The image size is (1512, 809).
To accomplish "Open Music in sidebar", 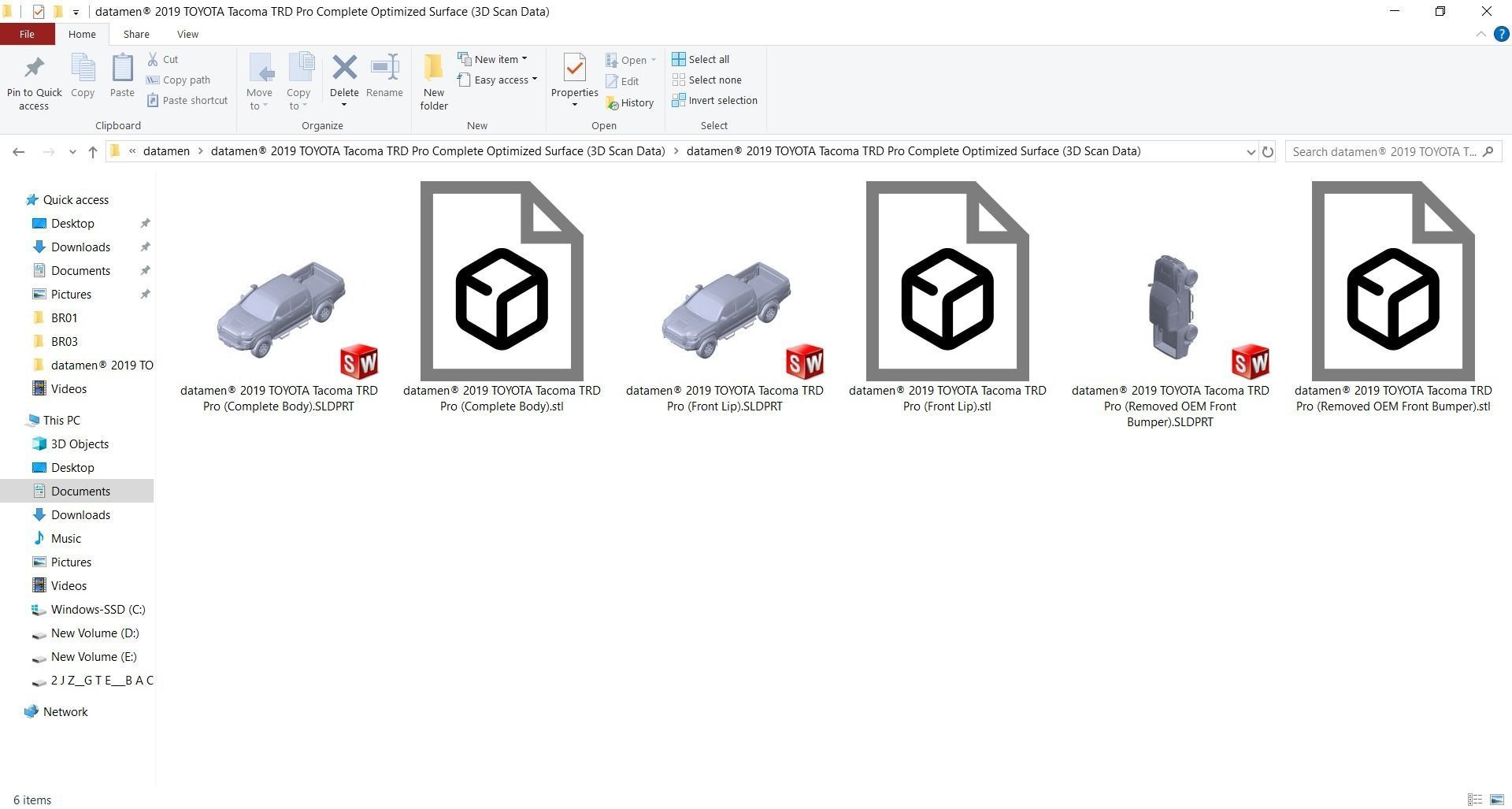I will point(65,538).
